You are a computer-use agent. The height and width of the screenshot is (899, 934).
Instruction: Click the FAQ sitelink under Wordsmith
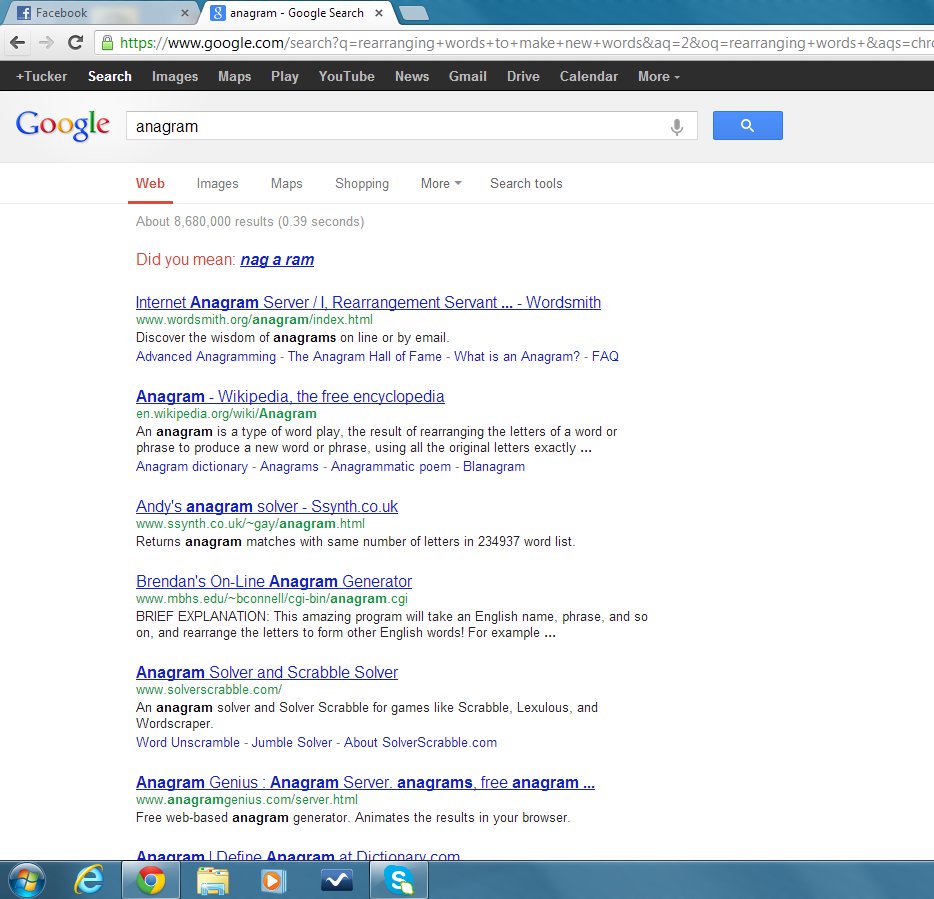(x=605, y=356)
